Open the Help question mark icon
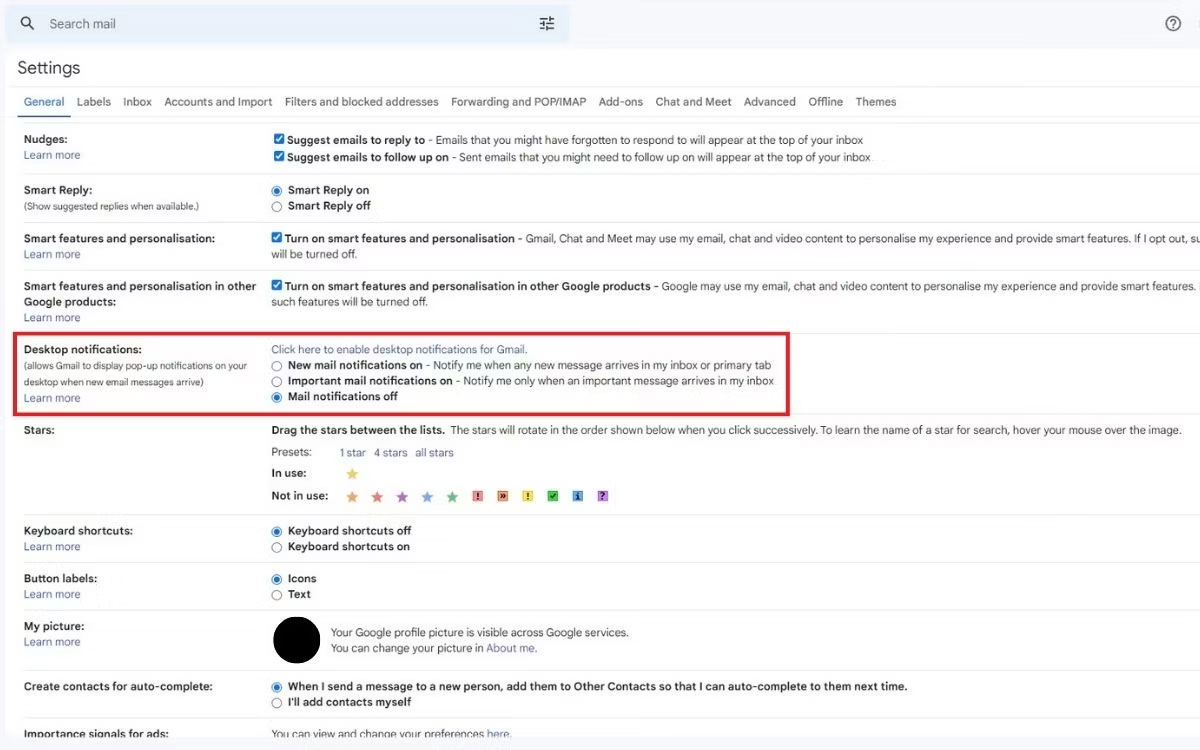Viewport: 1200px width, 750px height. pos(1173,24)
